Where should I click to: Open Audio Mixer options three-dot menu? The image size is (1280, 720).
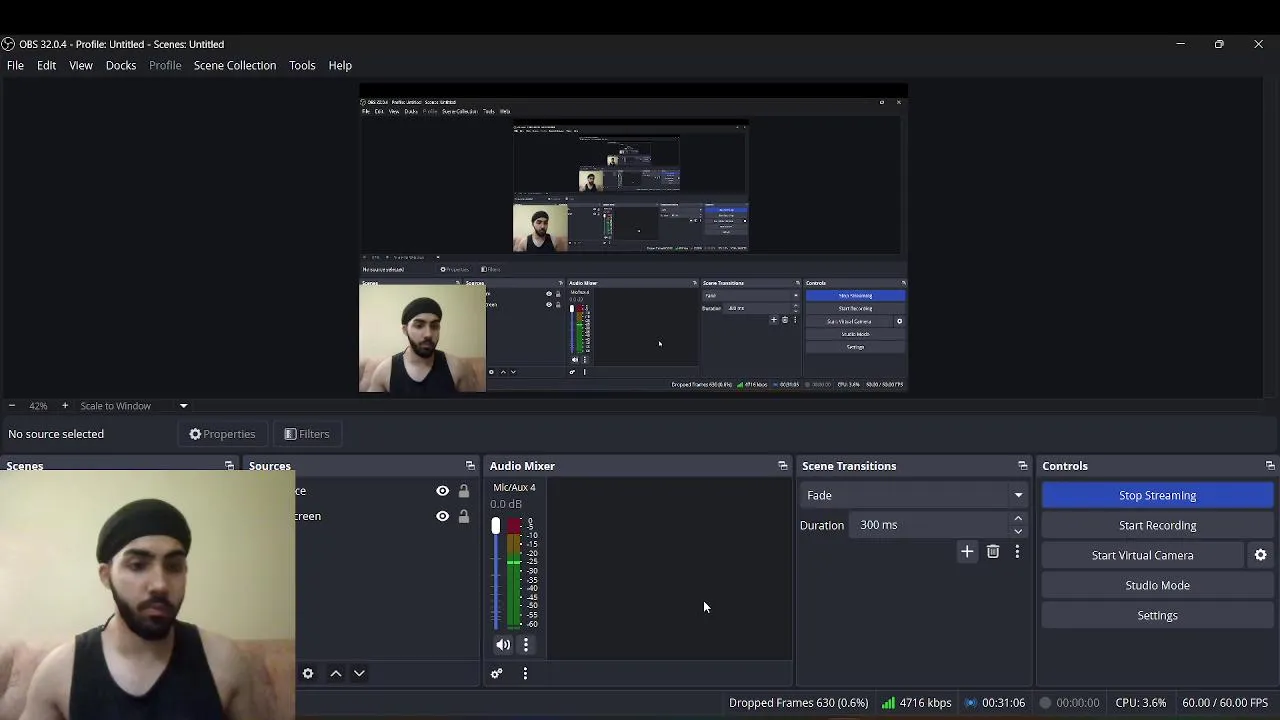[x=525, y=674]
